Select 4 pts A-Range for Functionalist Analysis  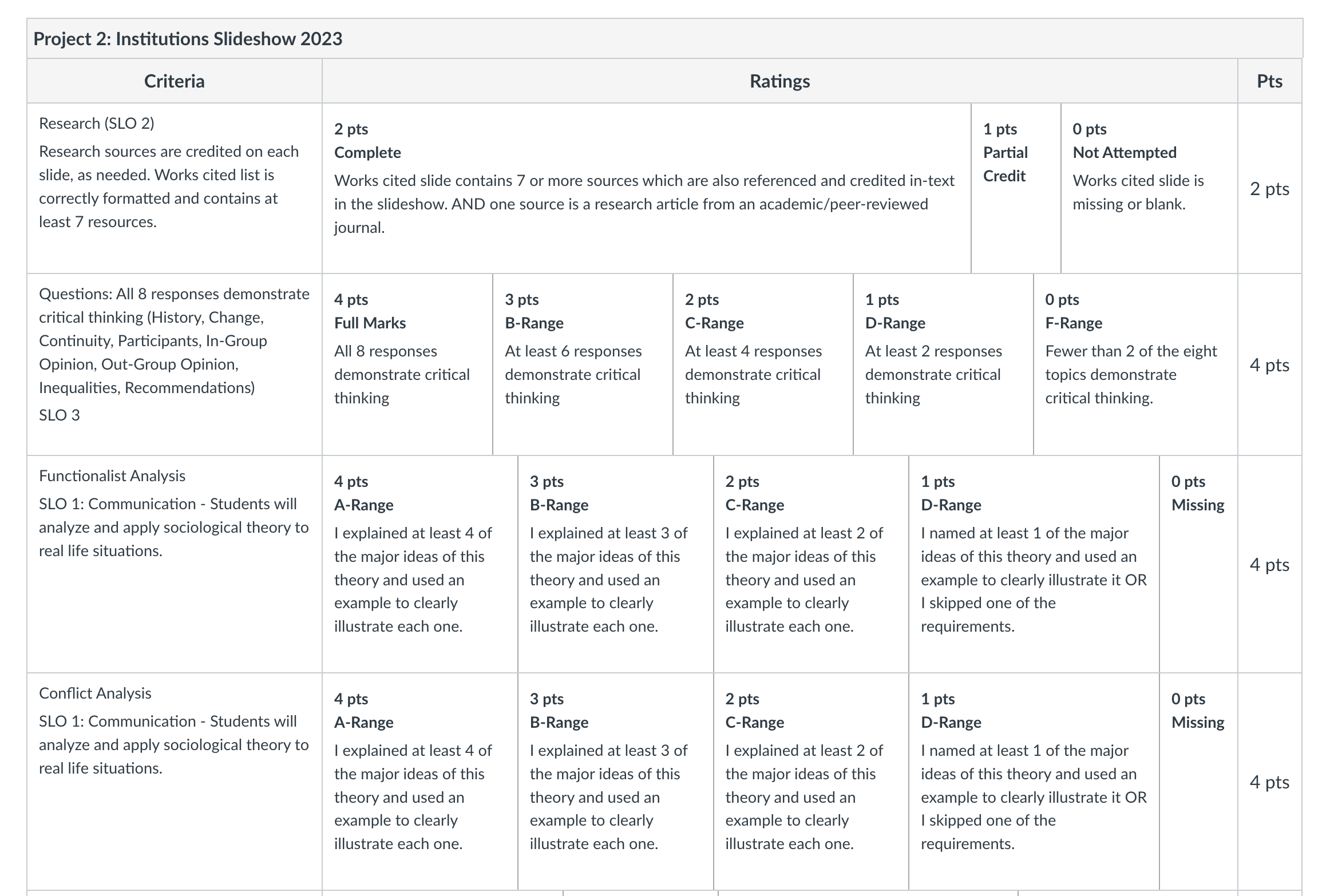pyautogui.click(x=420, y=564)
